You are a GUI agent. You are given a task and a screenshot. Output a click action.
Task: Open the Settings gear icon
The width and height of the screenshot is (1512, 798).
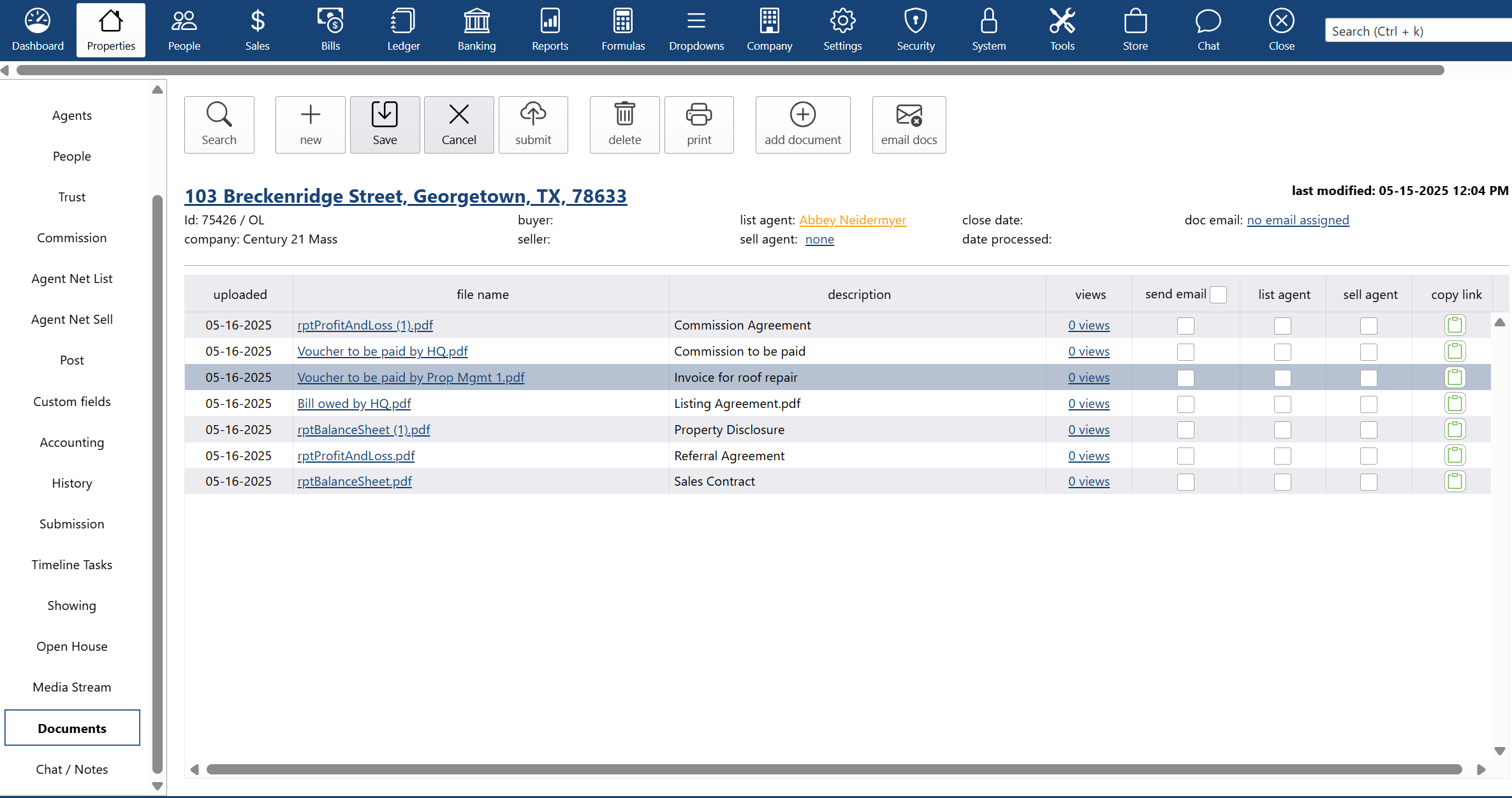tap(842, 30)
